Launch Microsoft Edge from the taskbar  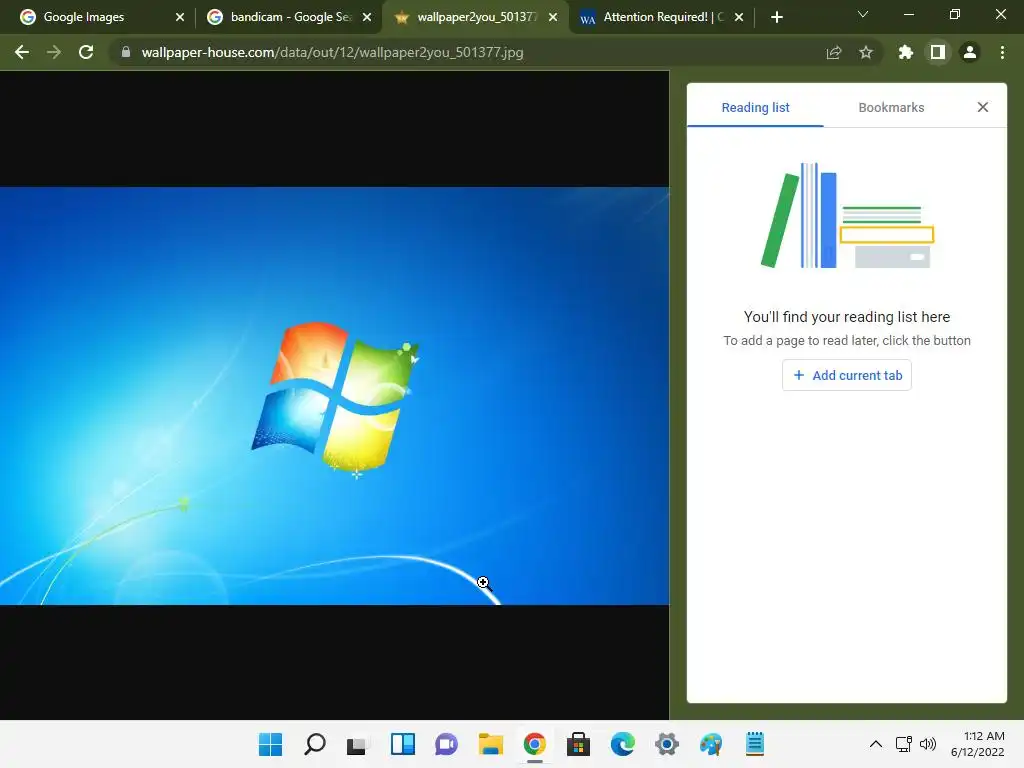pyautogui.click(x=622, y=744)
